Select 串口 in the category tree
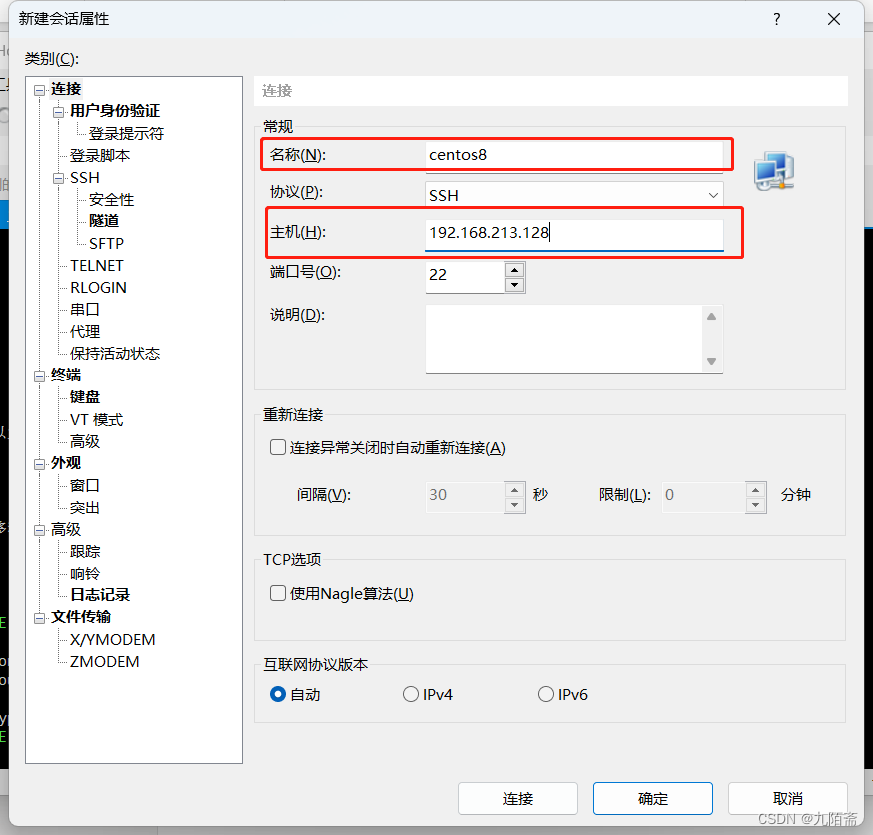The height and width of the screenshot is (835, 873). tap(85, 310)
